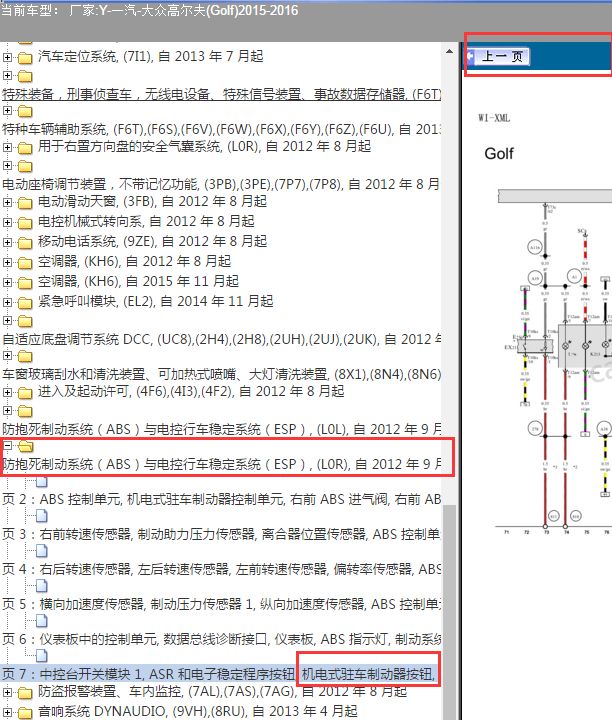Expand 空调器 (KH6) 自 2012 年 8 月起
The height and width of the screenshot is (720, 612).
click(7, 262)
